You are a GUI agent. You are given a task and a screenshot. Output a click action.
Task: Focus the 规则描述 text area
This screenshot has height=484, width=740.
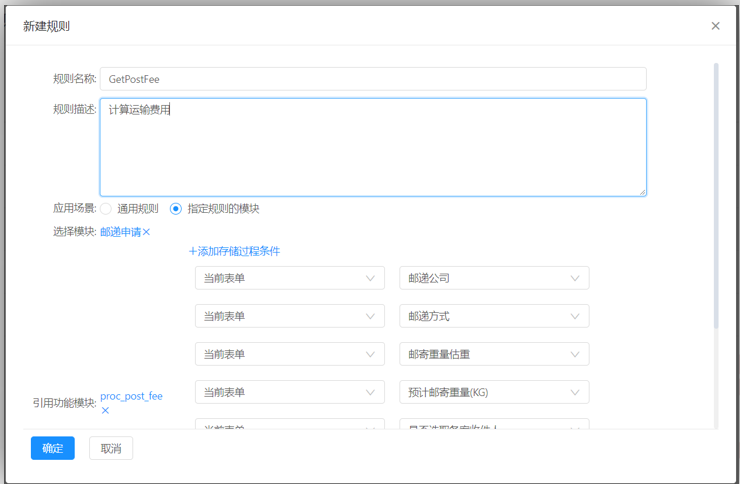point(373,147)
